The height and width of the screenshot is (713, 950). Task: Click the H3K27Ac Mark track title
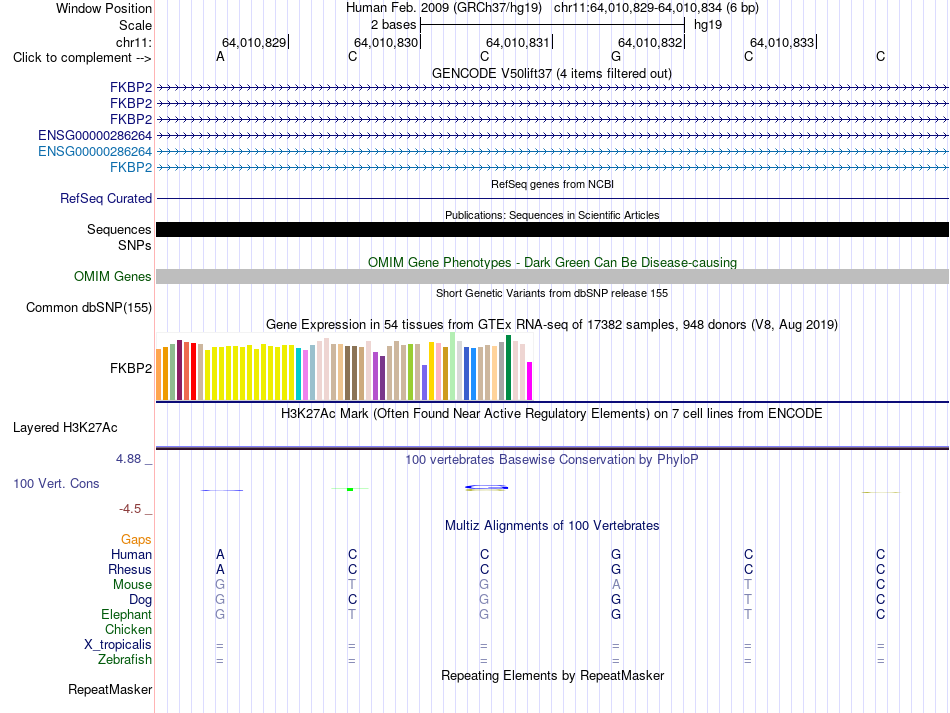pos(552,414)
